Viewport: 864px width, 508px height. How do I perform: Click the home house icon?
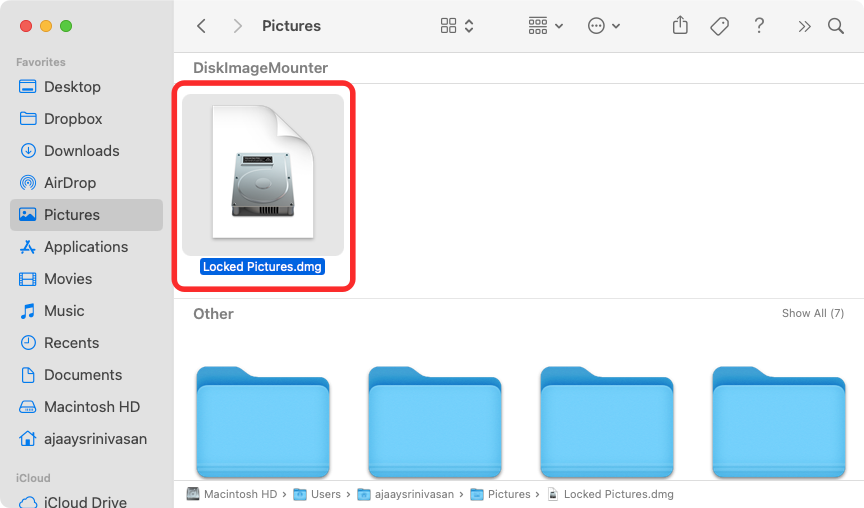tap(28, 439)
